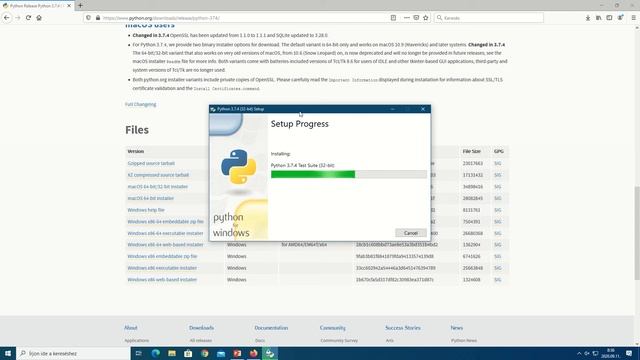The width and height of the screenshot is (640, 360).
Task: Open the Firefox home page
Action: [x=39, y=18]
